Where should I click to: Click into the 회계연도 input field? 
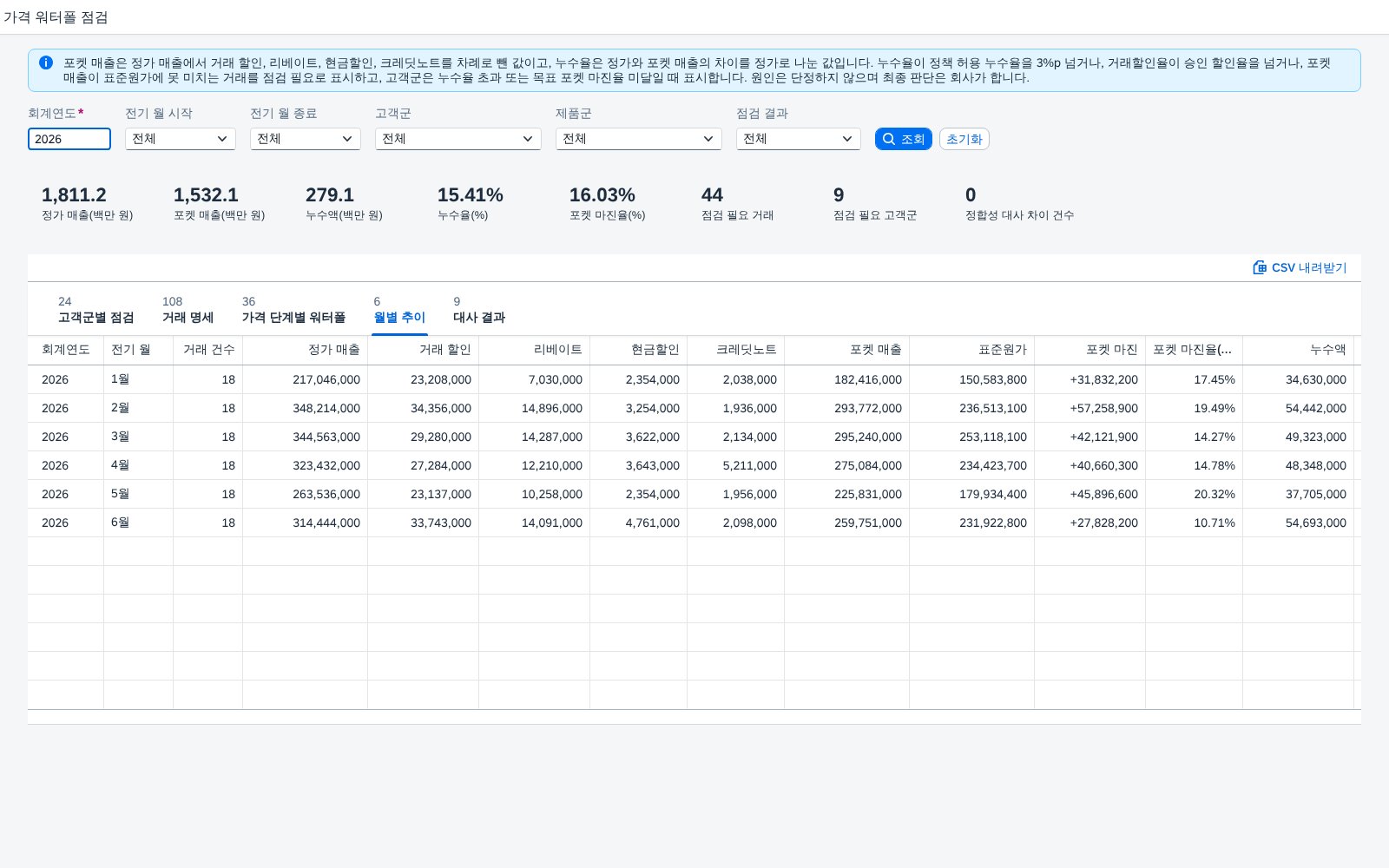pyautogui.click(x=69, y=139)
